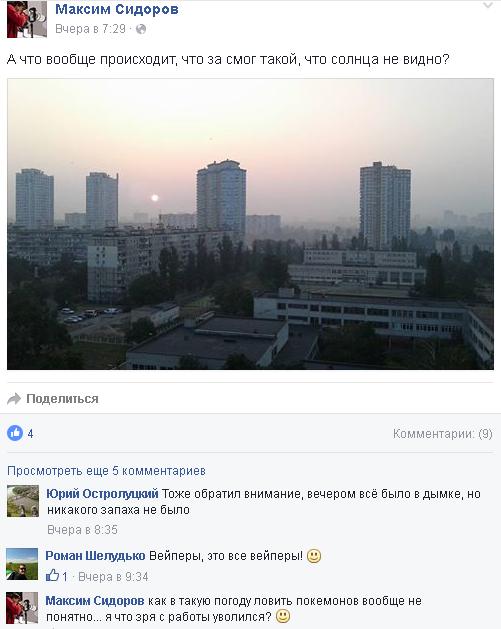The height and width of the screenshot is (629, 501).
Task: Open Максим Сидоров profile from post header
Action: 117,9
